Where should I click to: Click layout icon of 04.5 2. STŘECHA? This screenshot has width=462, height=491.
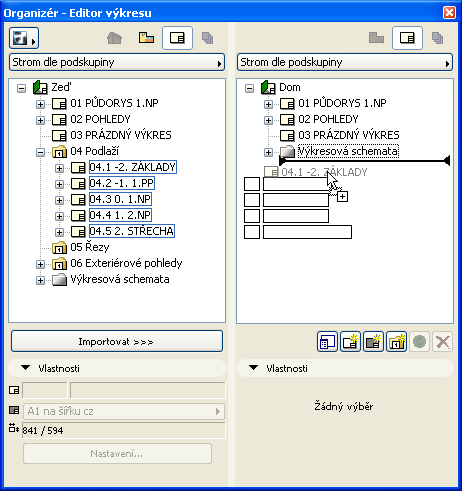point(78,231)
